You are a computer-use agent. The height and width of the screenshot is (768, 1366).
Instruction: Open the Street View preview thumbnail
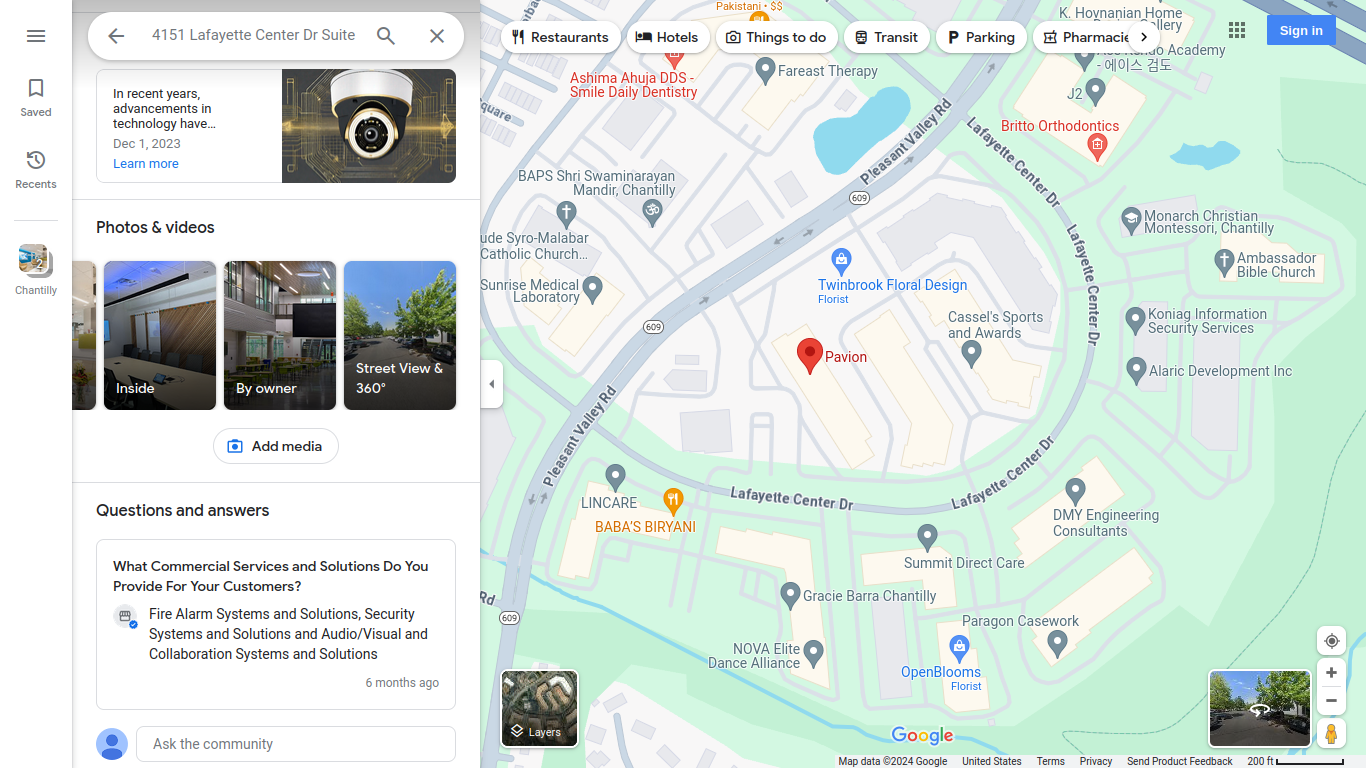click(1260, 709)
